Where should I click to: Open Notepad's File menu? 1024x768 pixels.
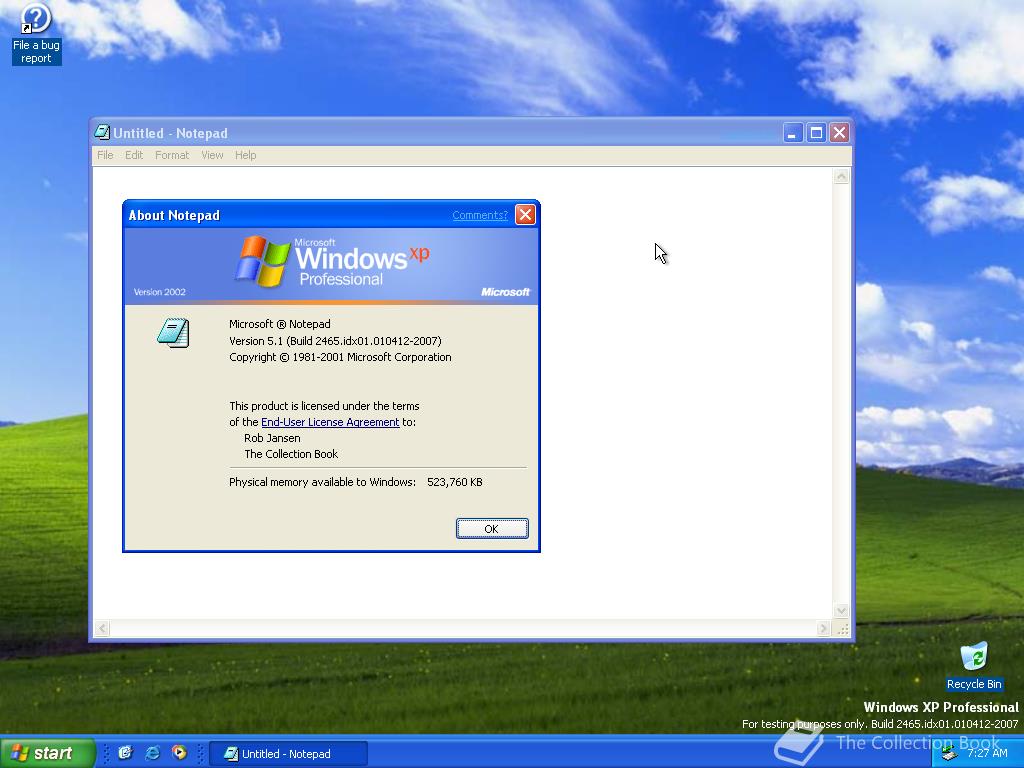105,155
